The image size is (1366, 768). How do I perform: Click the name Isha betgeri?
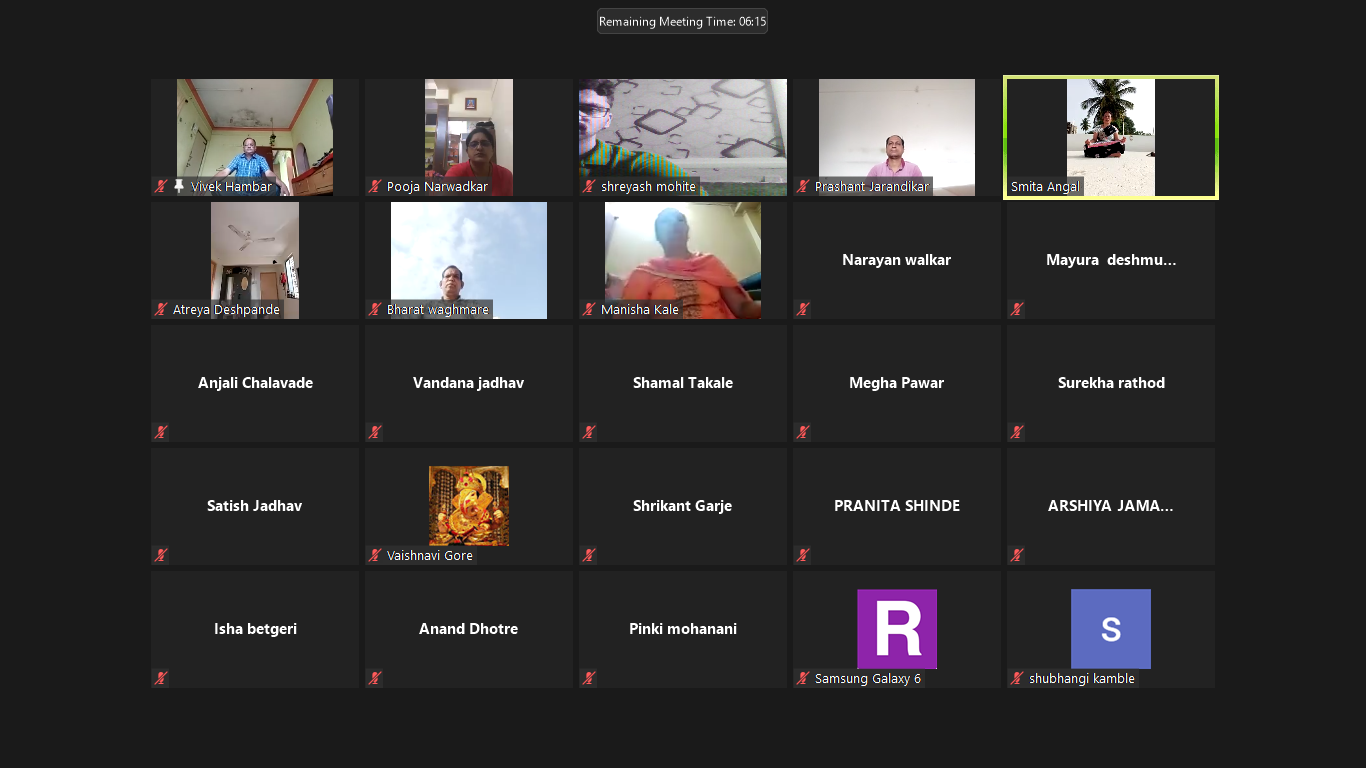point(255,629)
